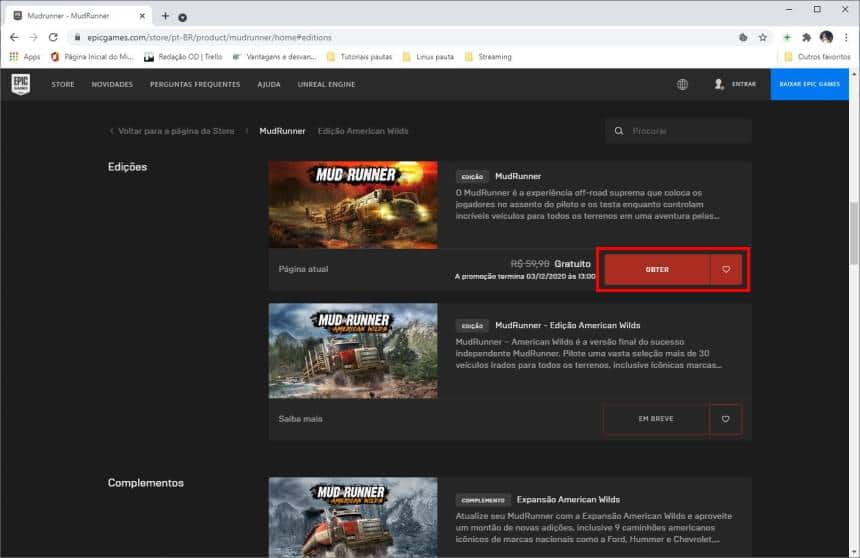Open Outros favoritos folder
Screen dimensions: 860x558
tap(817, 57)
